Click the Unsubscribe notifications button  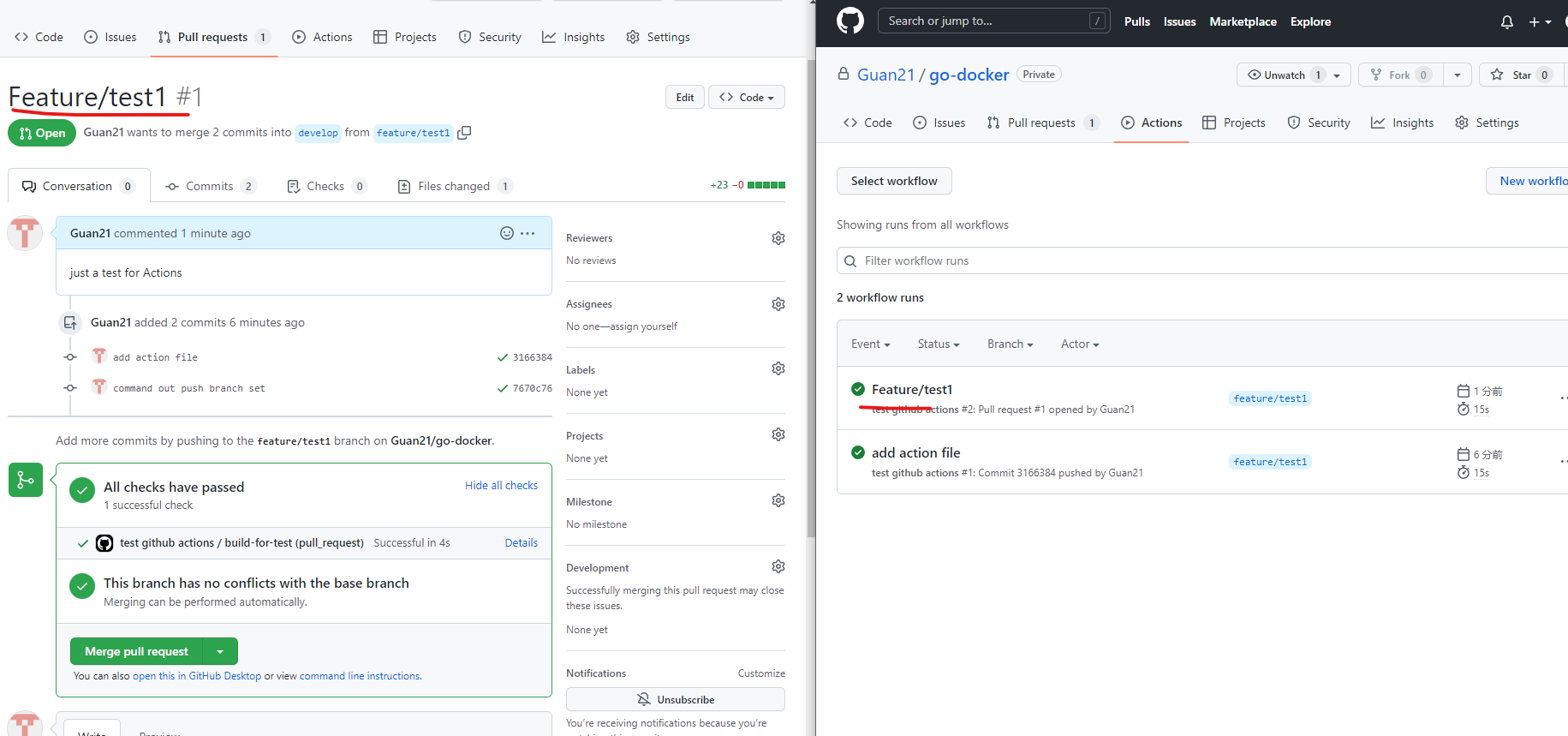coord(676,699)
